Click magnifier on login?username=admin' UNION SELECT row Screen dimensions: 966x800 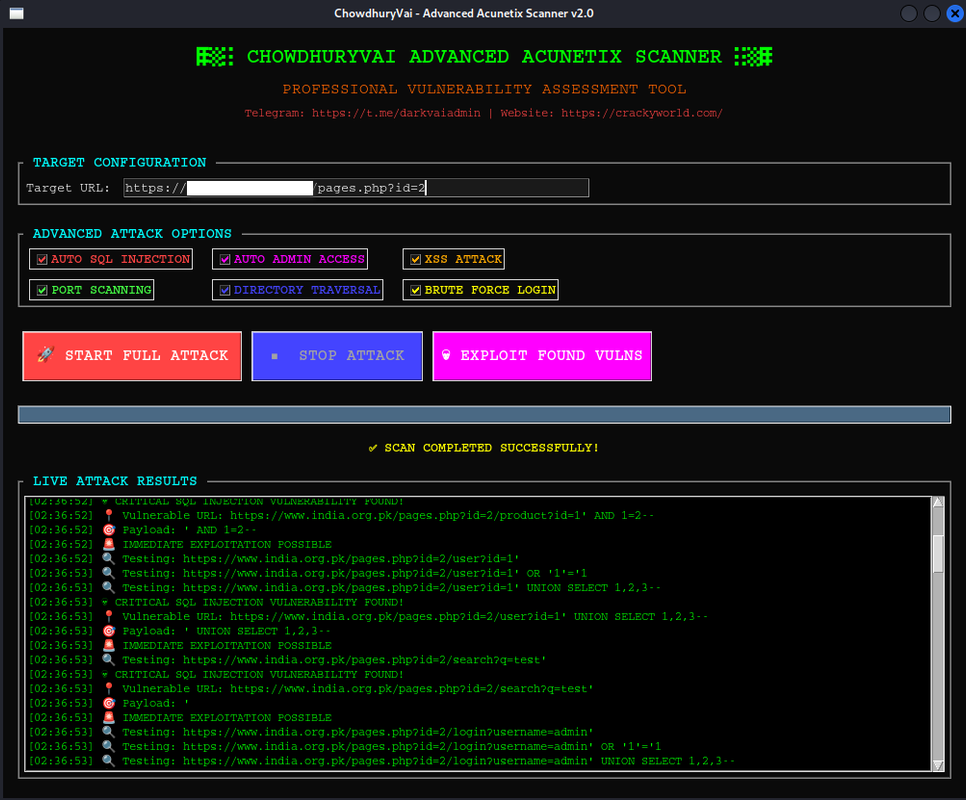coord(108,761)
